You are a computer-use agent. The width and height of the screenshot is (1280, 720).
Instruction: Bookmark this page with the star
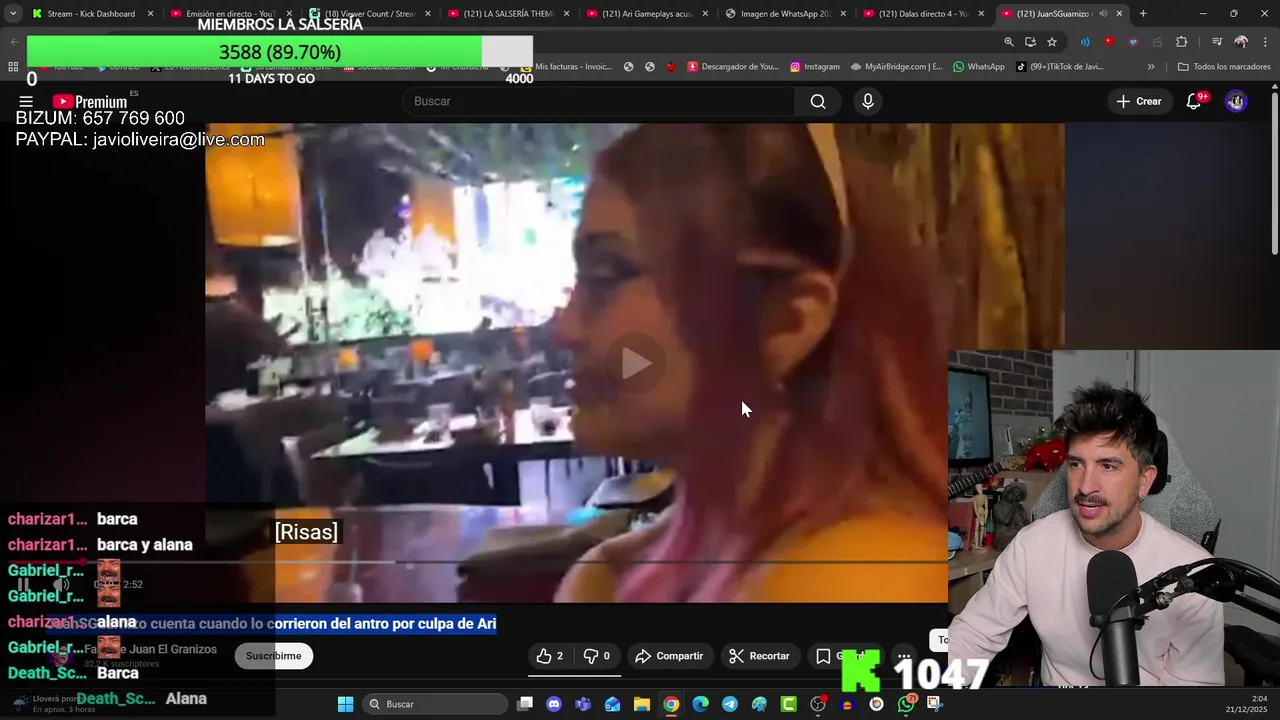1052,42
